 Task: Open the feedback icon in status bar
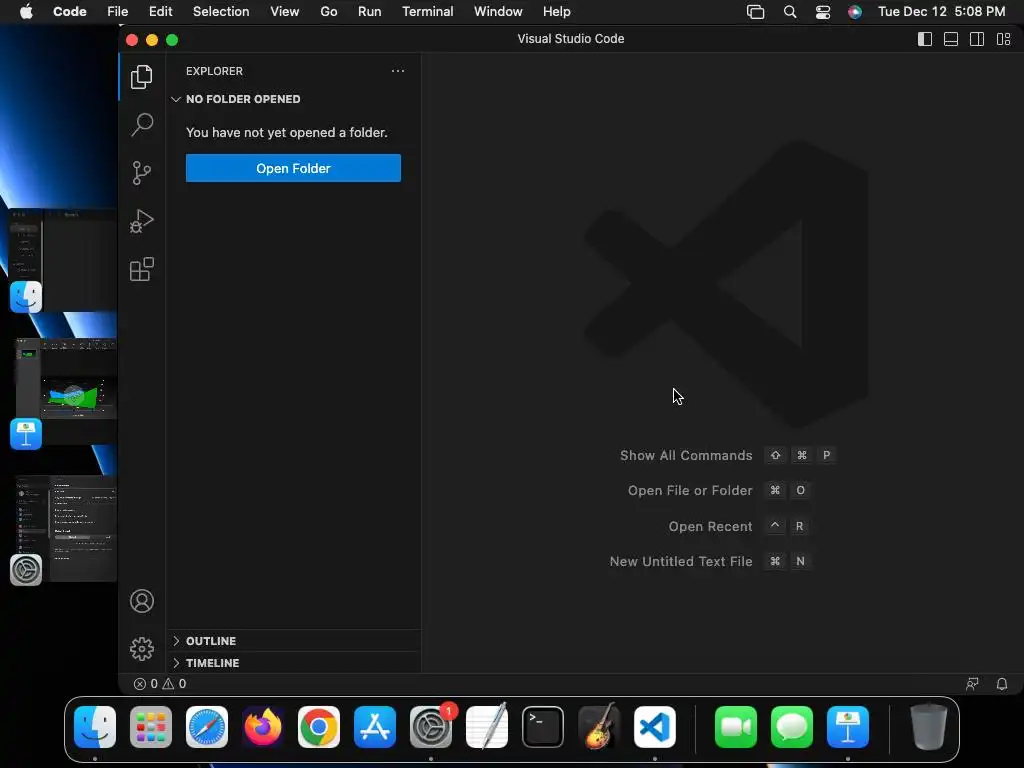pos(972,684)
